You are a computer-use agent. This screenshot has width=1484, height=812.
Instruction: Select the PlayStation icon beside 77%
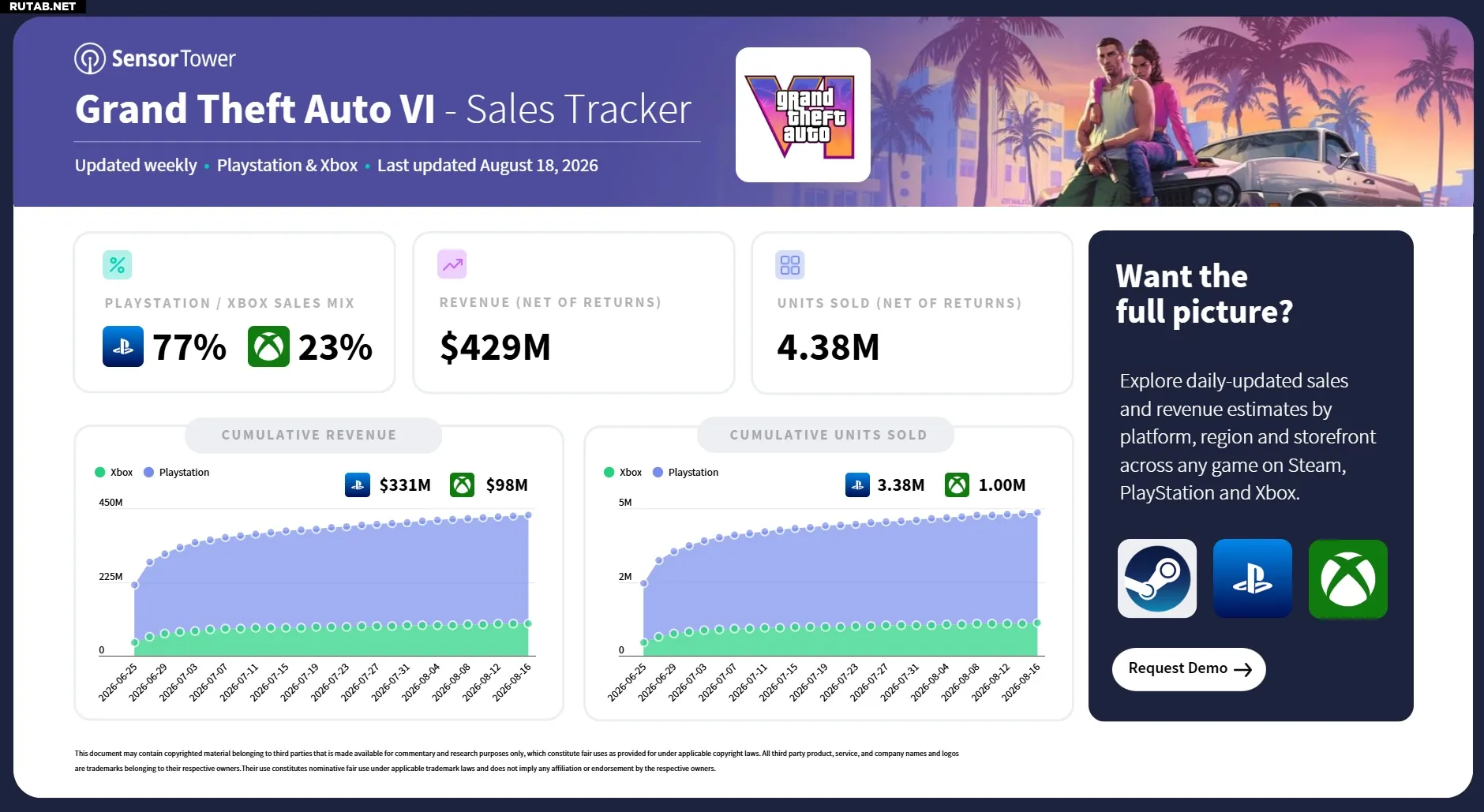click(x=123, y=346)
